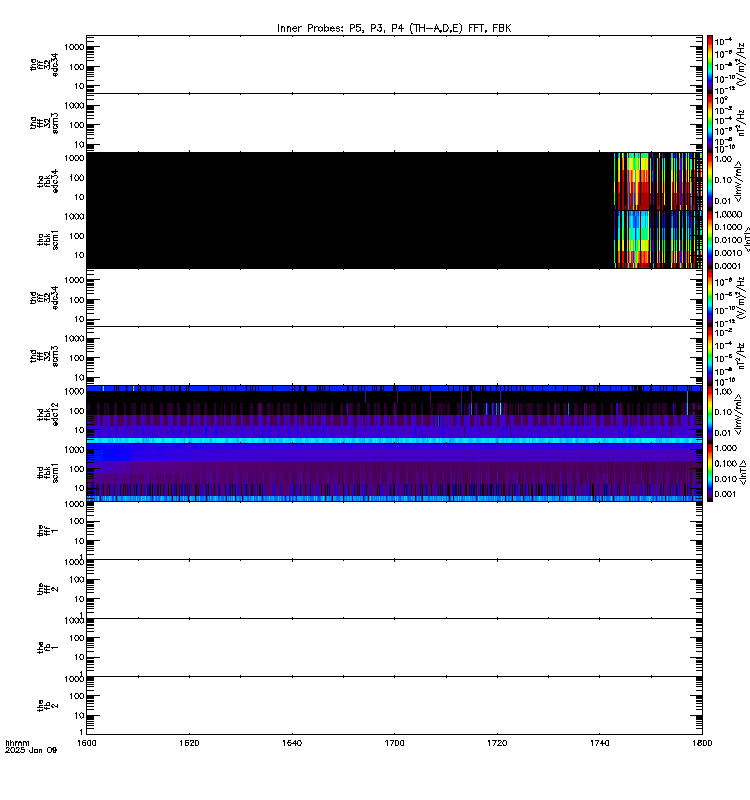Click the 1000 tick in the top tha edc34 panel
The height and width of the screenshot is (800, 750).
[x=74, y=47]
